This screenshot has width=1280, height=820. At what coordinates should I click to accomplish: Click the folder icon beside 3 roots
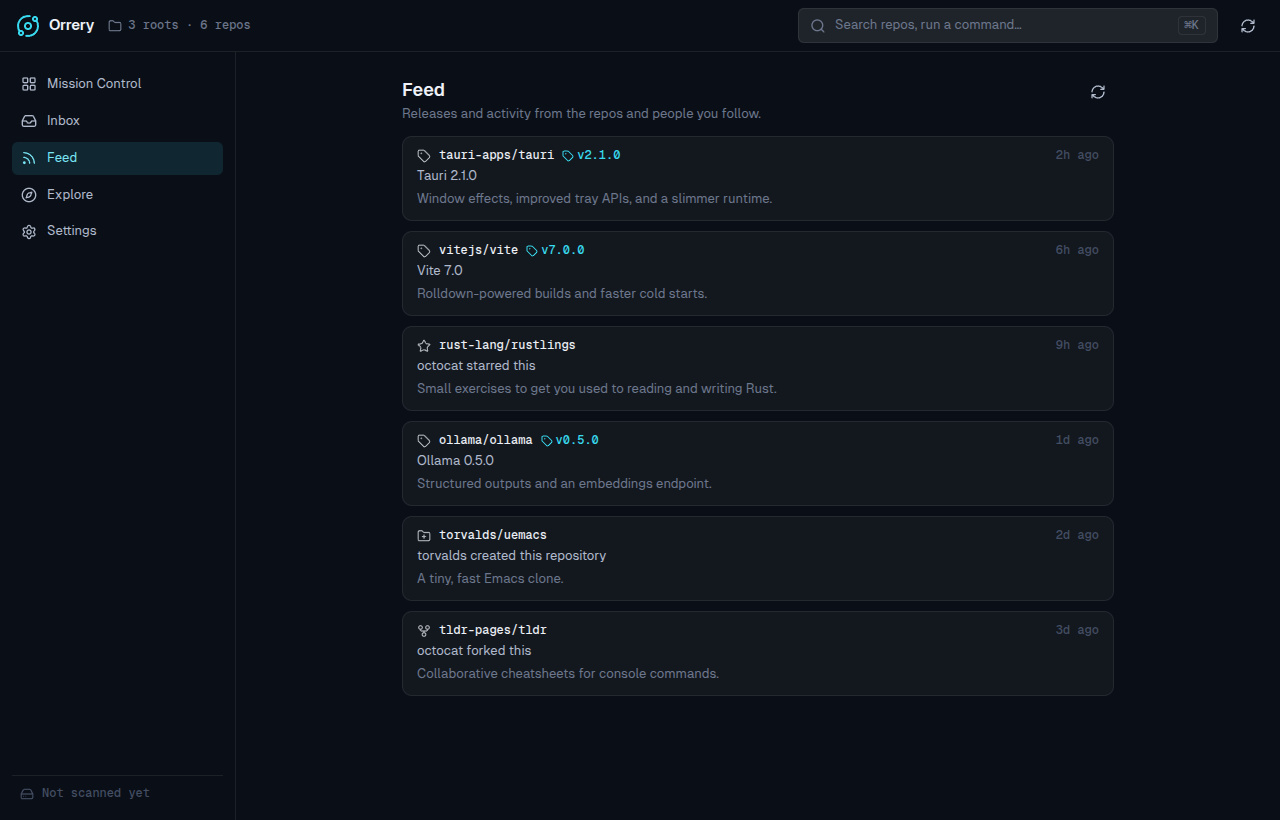tap(115, 25)
